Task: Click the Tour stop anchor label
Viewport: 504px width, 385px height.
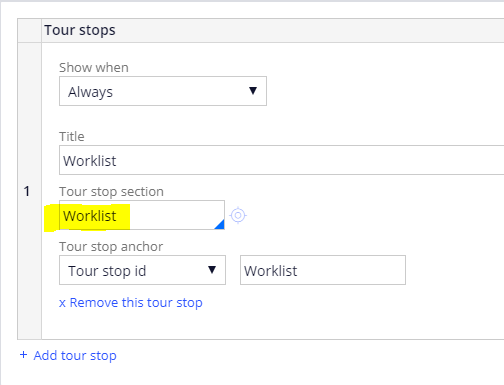Action: pyautogui.click(x=111, y=247)
